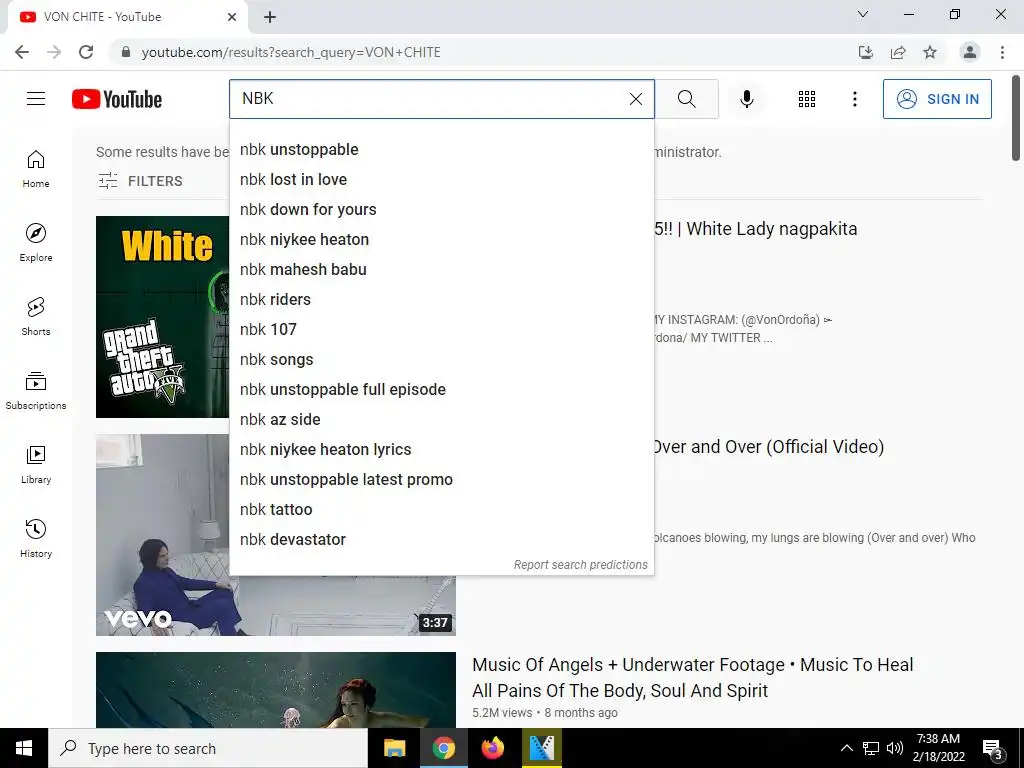This screenshot has width=1024, height=768.
Task: Open a new browser tab
Action: (x=270, y=17)
